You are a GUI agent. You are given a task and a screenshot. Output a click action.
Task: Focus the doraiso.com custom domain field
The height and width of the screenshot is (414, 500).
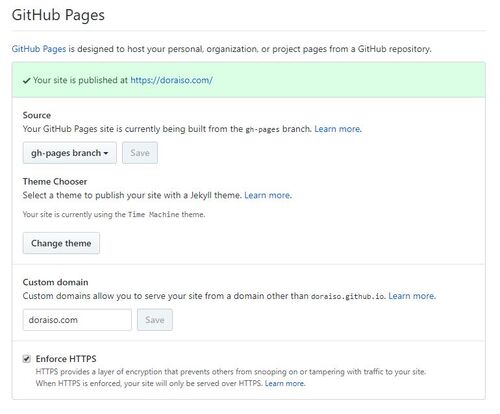[77, 320]
